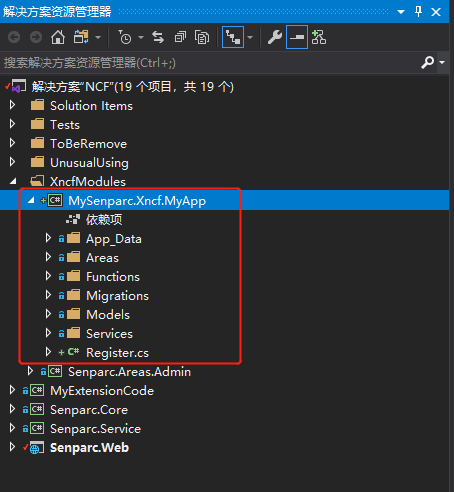Screen dimensions: 454x492
Task: Toggle the Preview Selected Items button
Action: [x=297, y=37]
